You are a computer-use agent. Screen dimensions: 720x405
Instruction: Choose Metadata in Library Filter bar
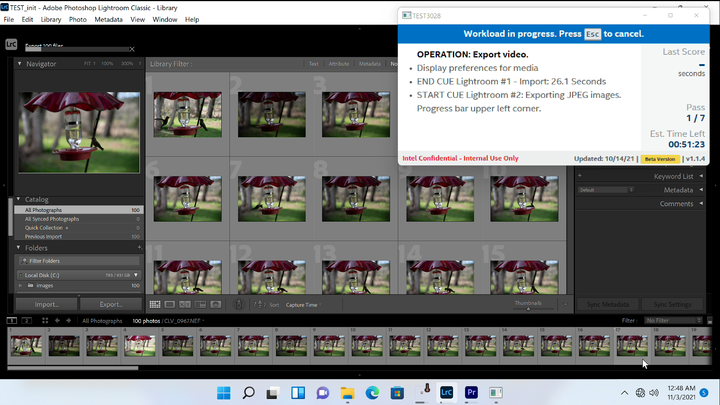coord(370,64)
